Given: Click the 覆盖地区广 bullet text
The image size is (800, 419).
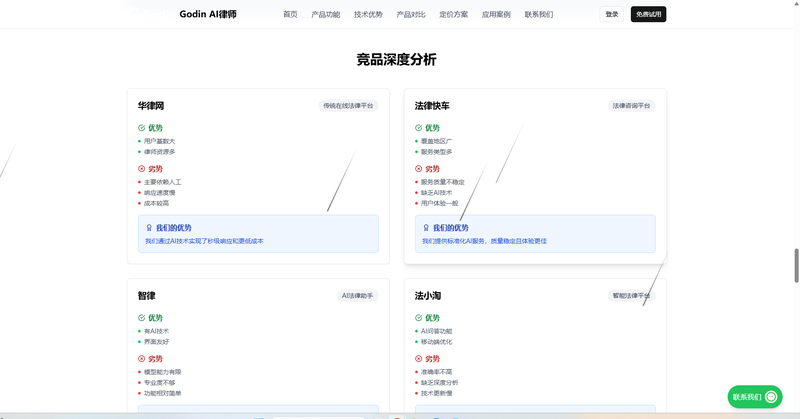Looking at the screenshot, I should [x=436, y=141].
